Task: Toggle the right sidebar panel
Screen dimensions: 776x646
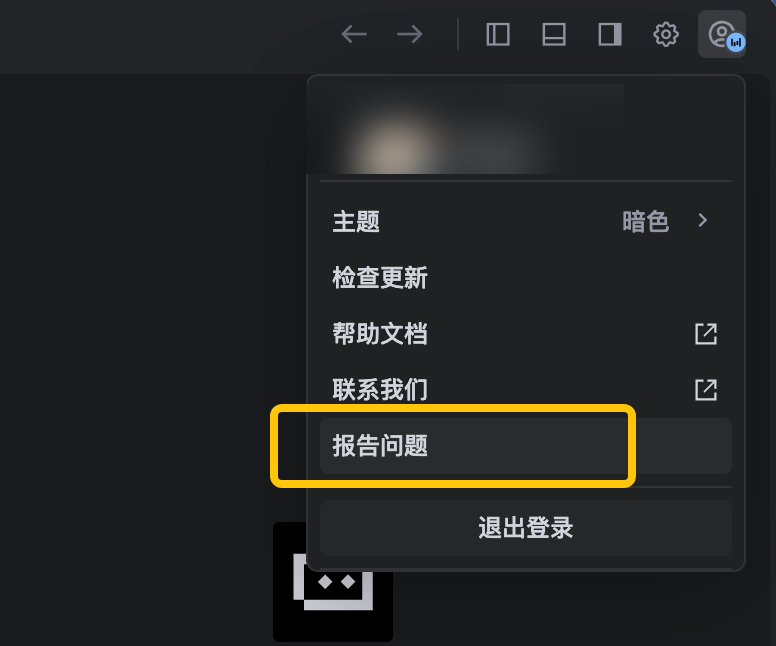Action: [610, 35]
